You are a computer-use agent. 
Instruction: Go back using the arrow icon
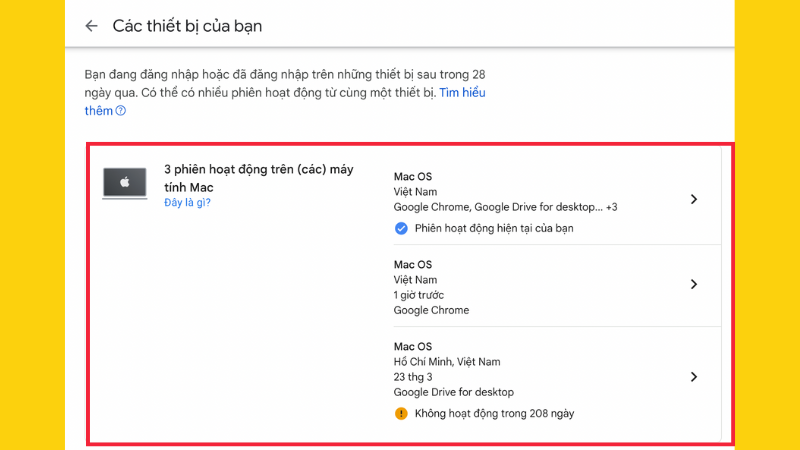[92, 26]
